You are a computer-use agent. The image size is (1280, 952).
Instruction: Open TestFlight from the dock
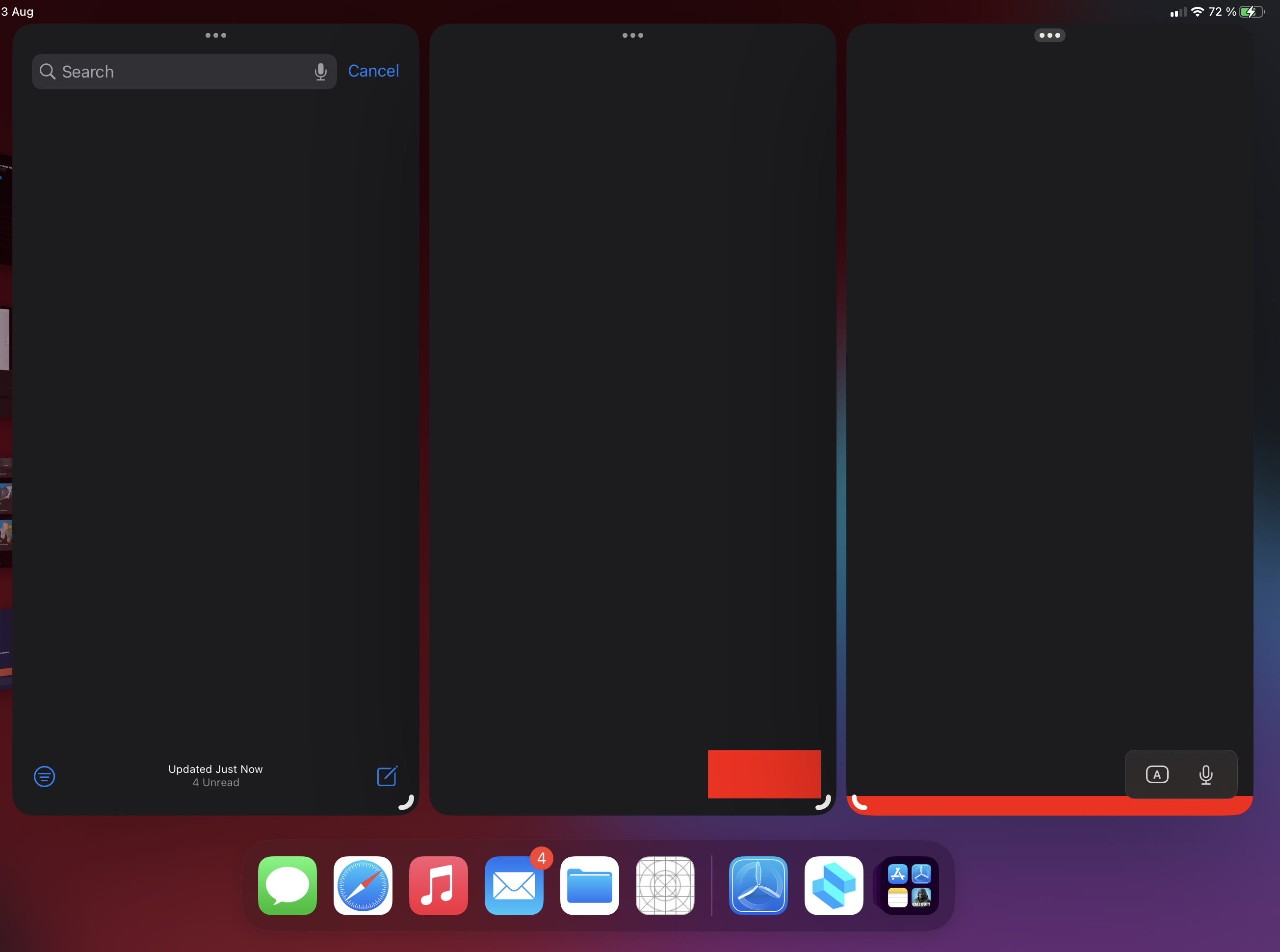(x=758, y=886)
